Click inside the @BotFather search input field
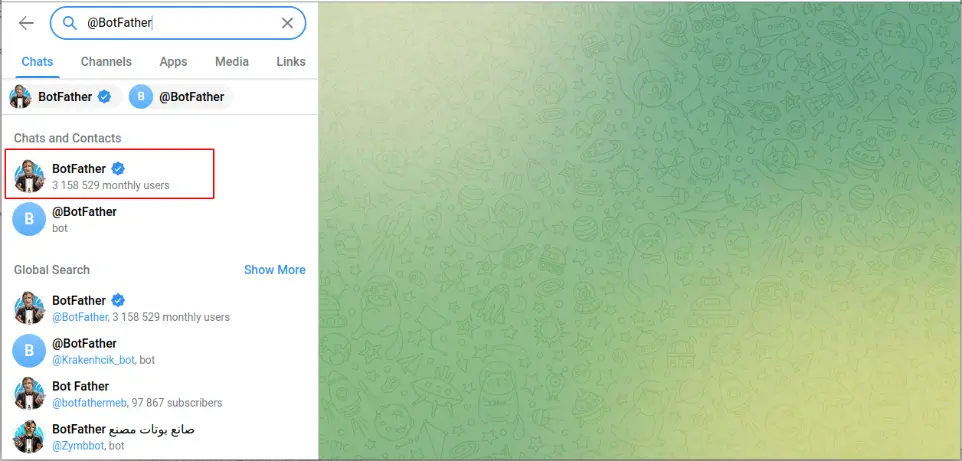This screenshot has width=962, height=461. tap(178, 23)
